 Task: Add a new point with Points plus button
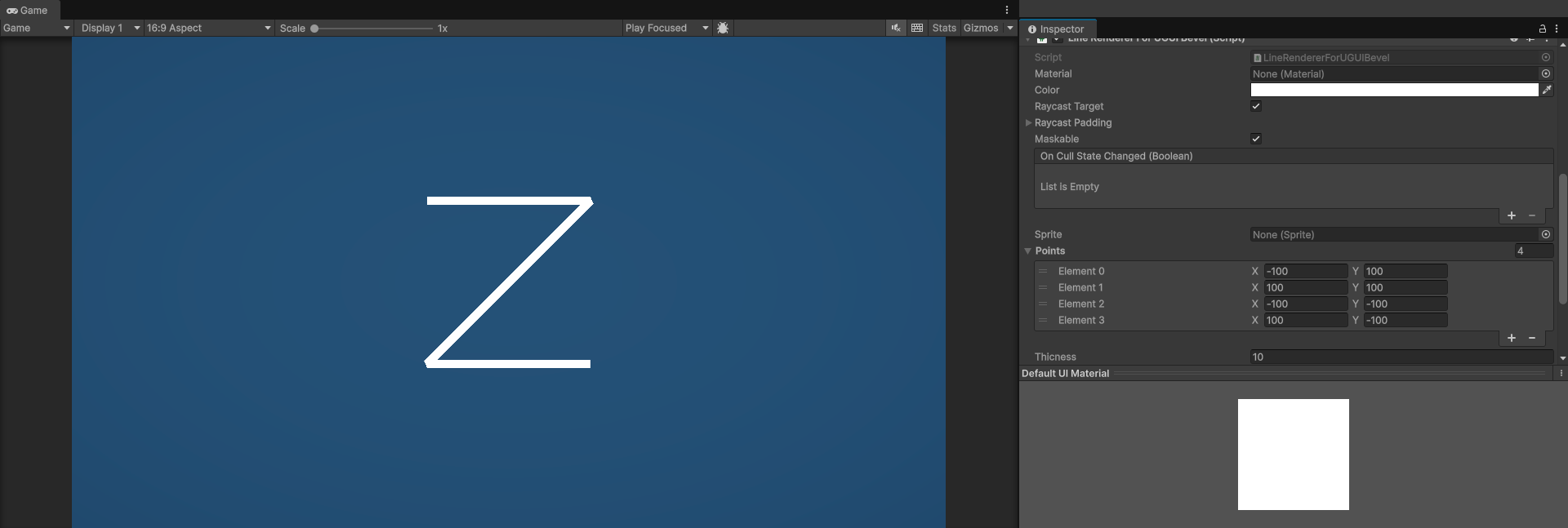(x=1512, y=338)
